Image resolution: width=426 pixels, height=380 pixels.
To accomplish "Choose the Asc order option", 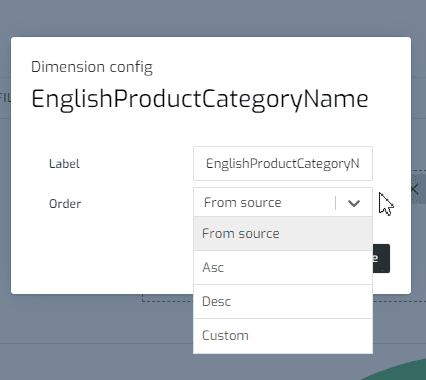I will [x=283, y=268].
